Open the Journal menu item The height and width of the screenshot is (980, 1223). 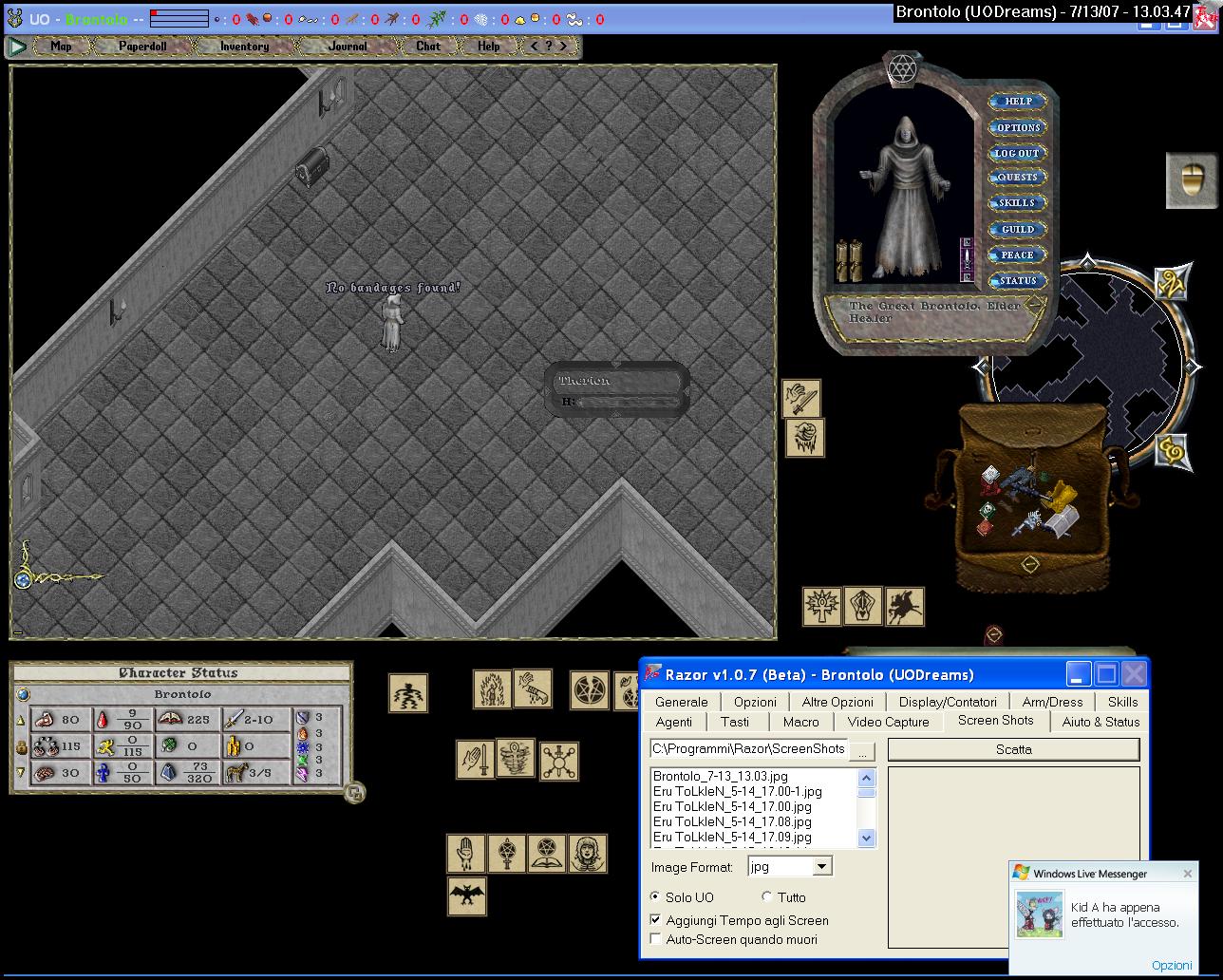[x=348, y=46]
